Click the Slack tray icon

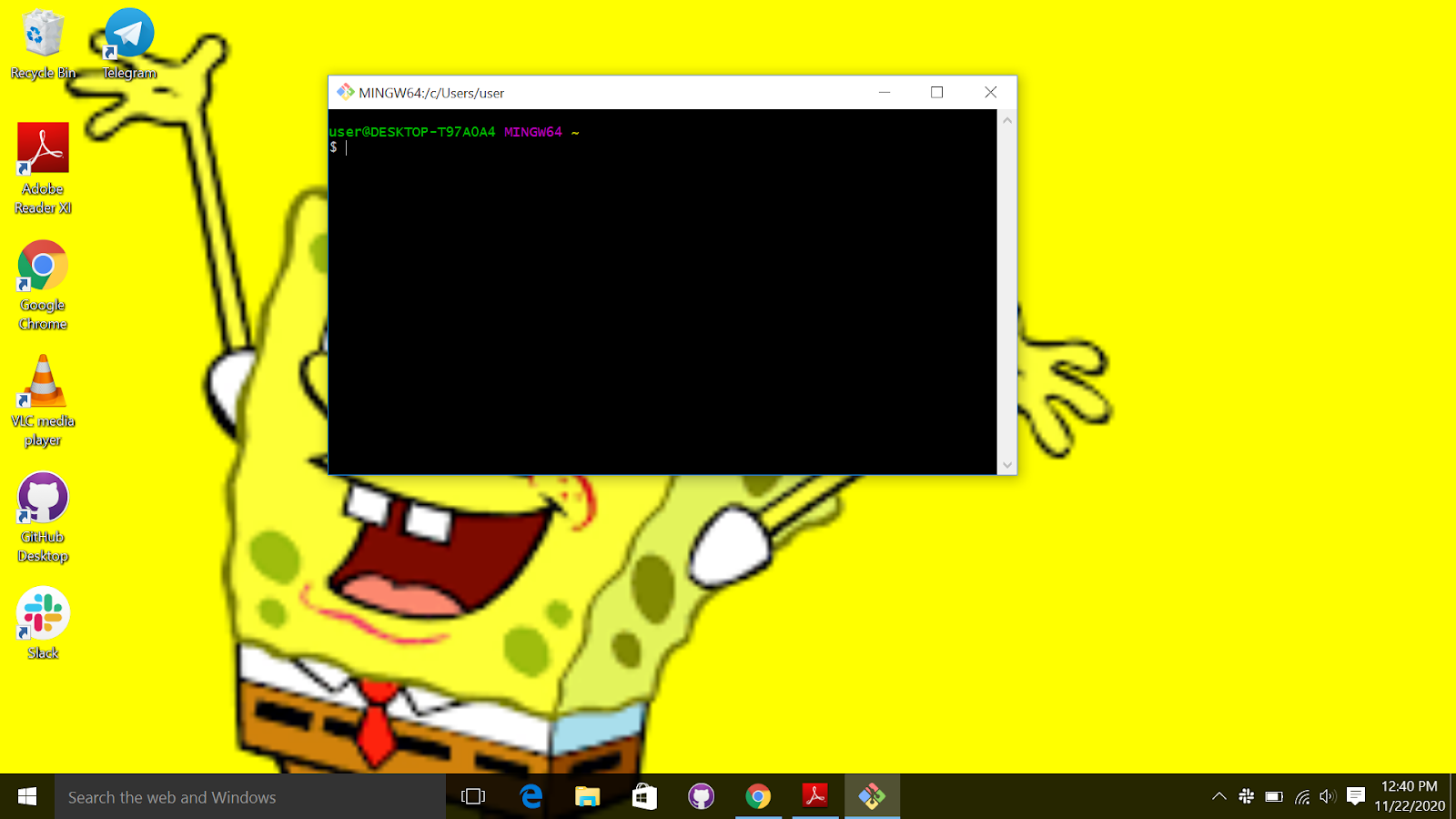tap(1246, 797)
